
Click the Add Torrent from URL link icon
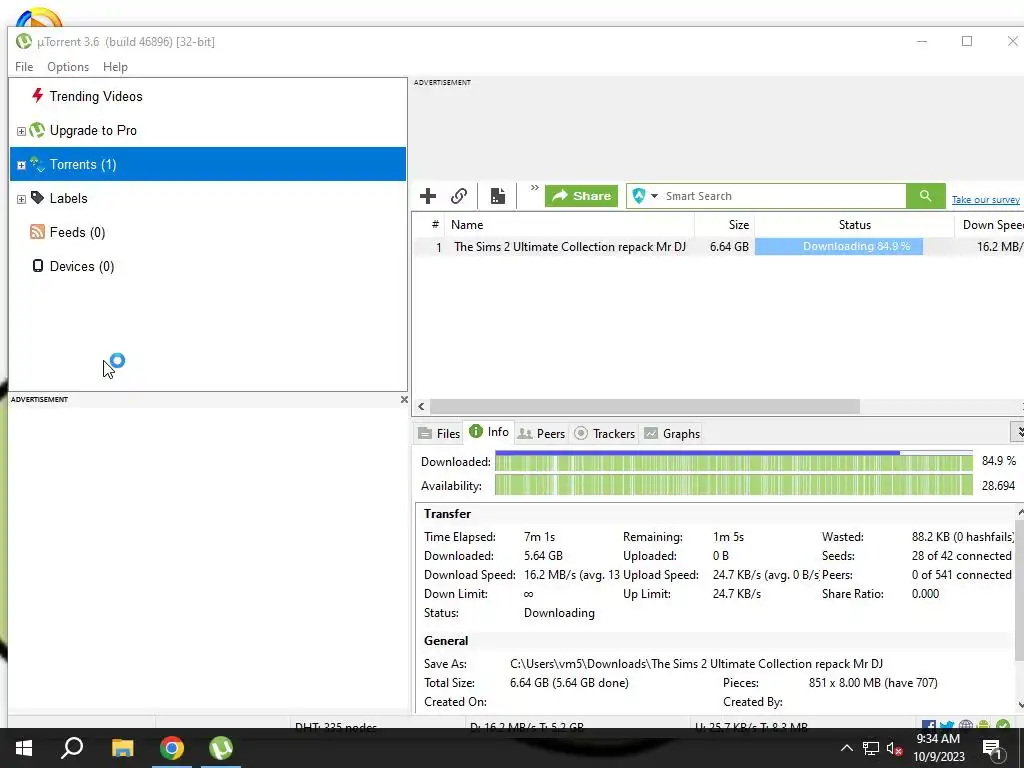(x=458, y=196)
